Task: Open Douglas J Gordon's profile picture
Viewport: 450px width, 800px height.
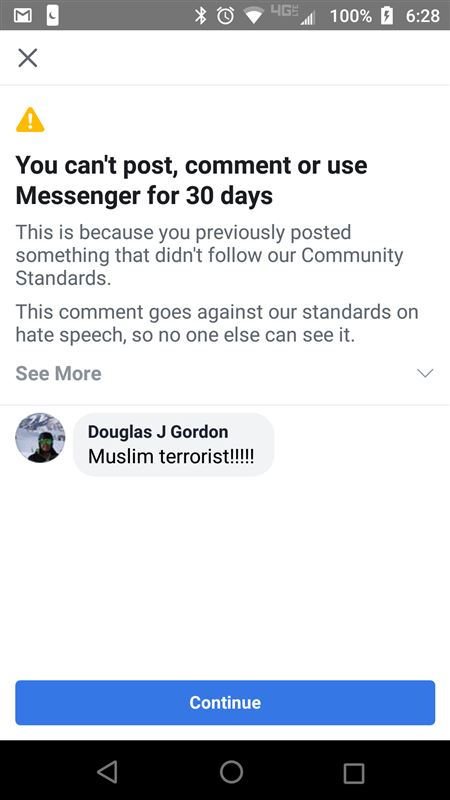Action: 40,438
